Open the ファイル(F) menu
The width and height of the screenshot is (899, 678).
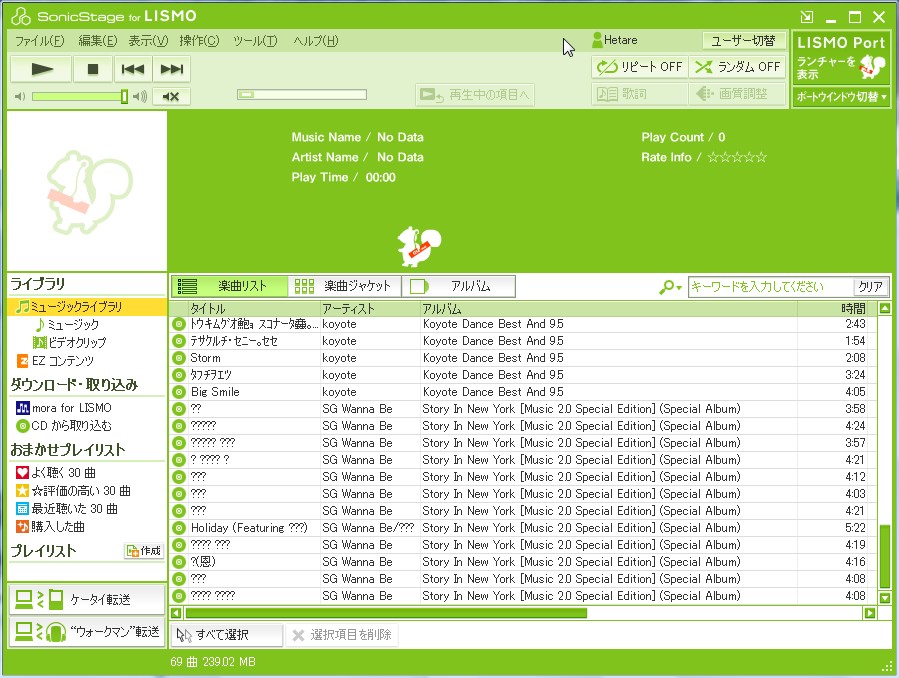click(40, 41)
